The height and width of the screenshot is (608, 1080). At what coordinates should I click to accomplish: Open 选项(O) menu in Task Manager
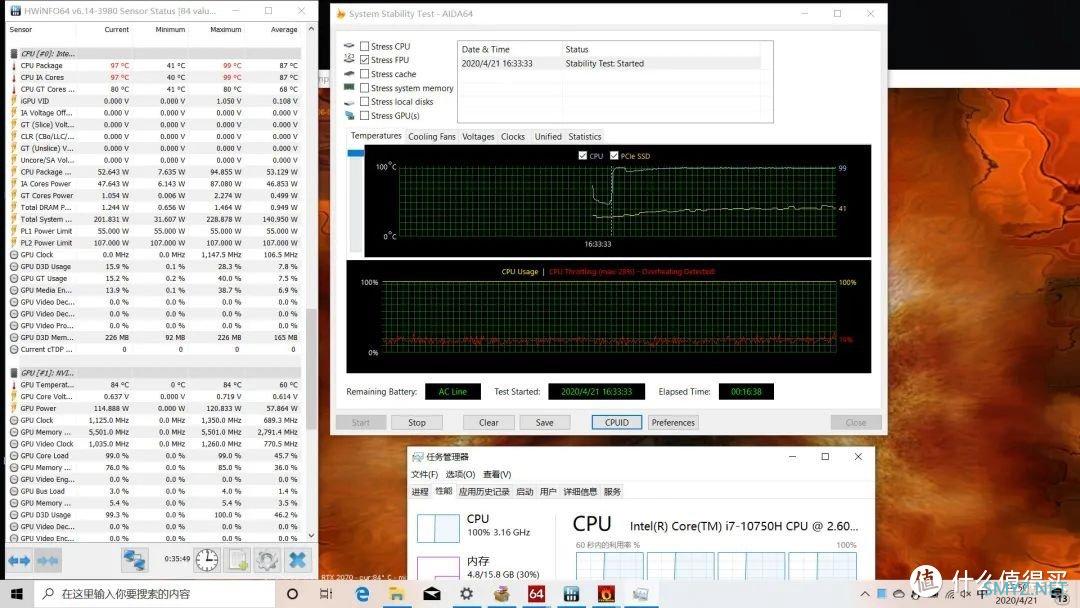(460, 474)
